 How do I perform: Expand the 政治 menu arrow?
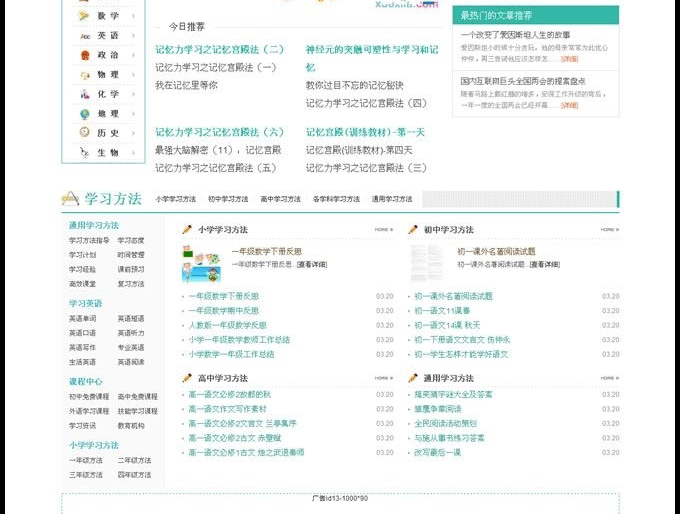coord(133,55)
